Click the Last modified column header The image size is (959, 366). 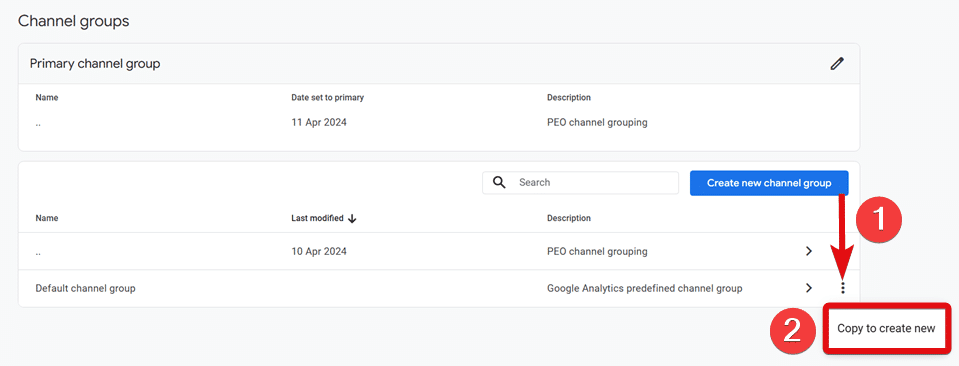click(x=317, y=218)
